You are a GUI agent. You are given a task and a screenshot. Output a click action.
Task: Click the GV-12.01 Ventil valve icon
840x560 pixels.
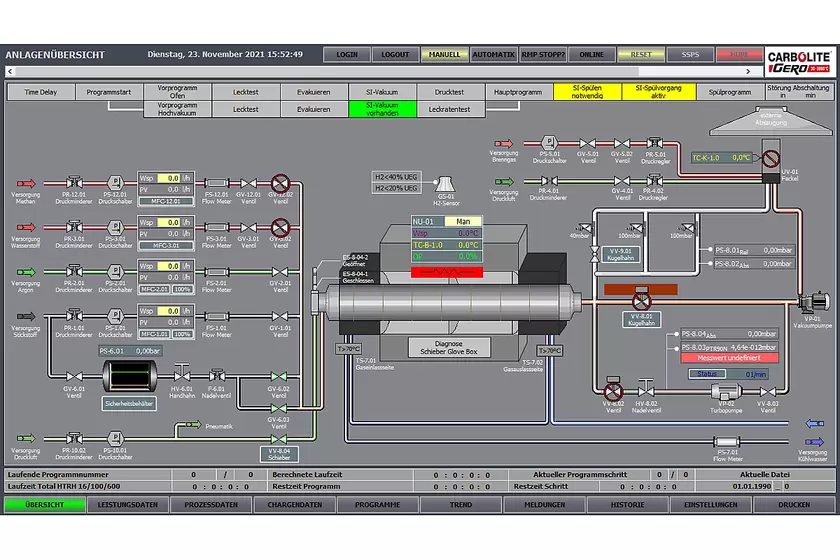248,183
